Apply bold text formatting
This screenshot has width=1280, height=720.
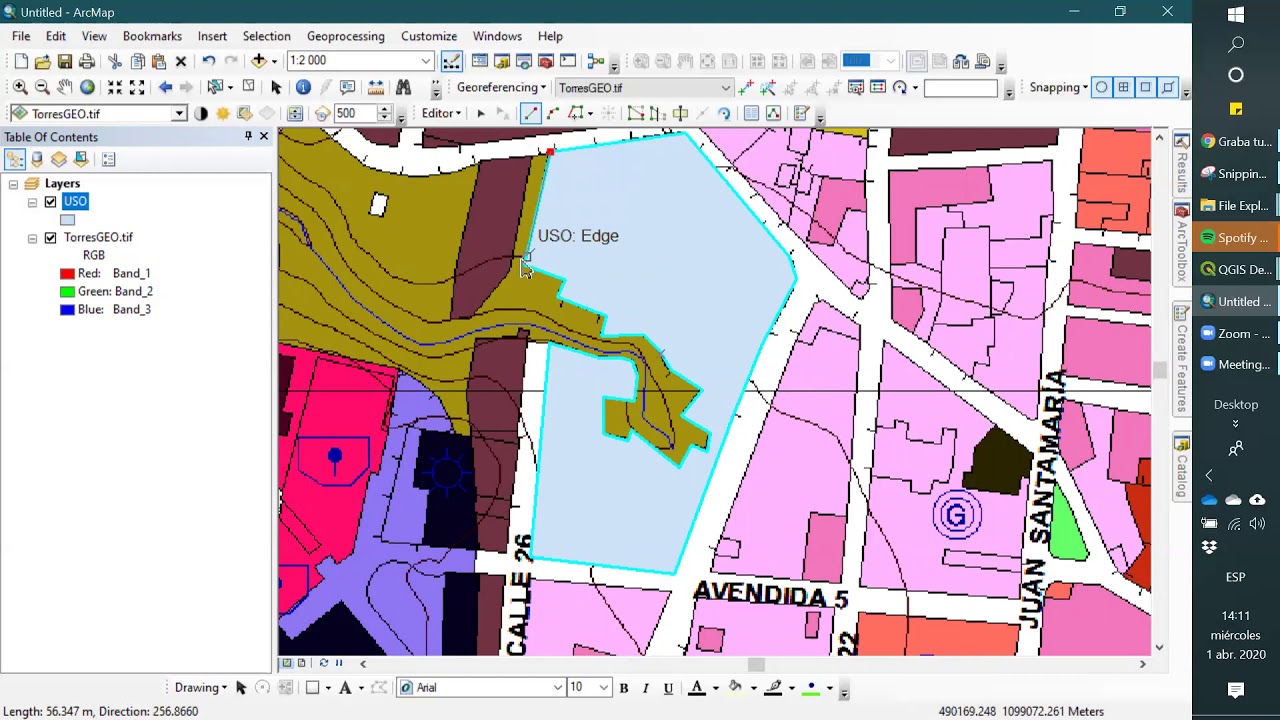pyautogui.click(x=624, y=688)
